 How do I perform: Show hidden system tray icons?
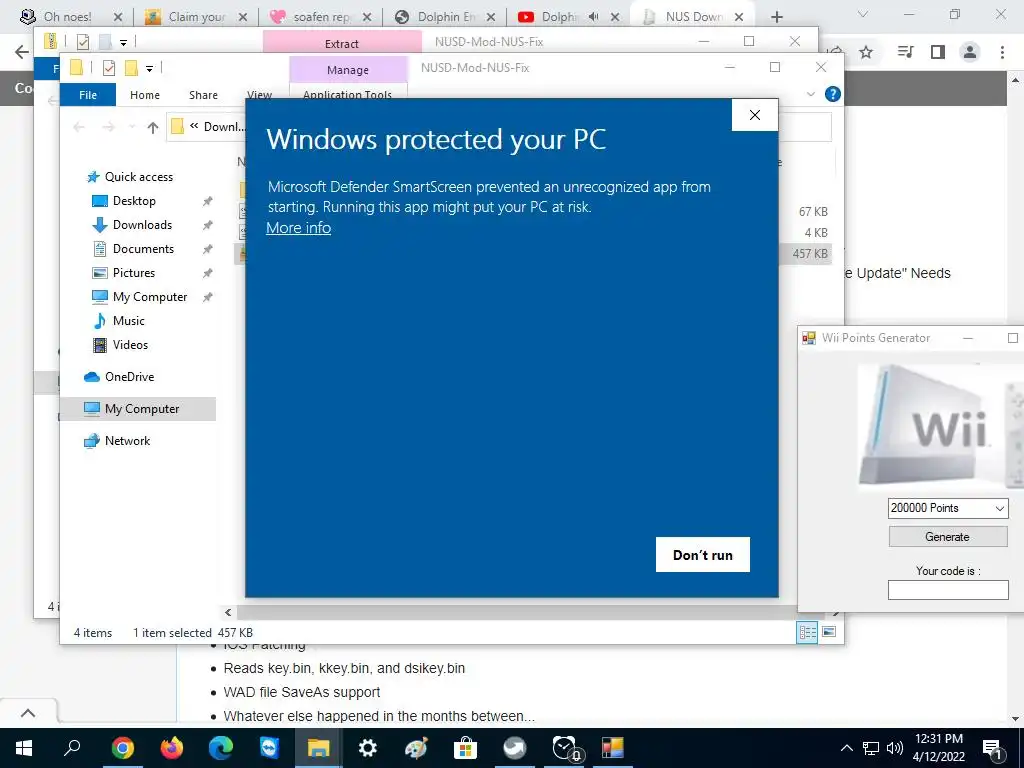(846, 748)
